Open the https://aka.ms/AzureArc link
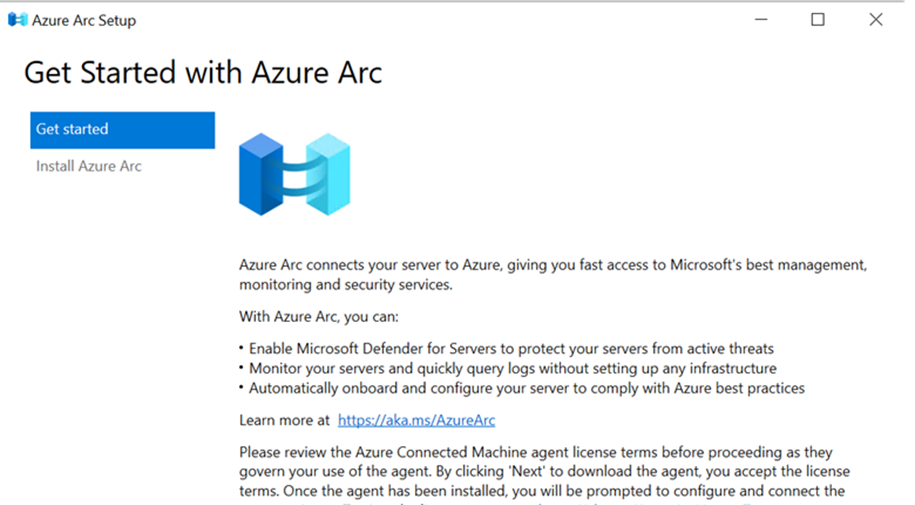This screenshot has height=505, width=915. [x=416, y=420]
